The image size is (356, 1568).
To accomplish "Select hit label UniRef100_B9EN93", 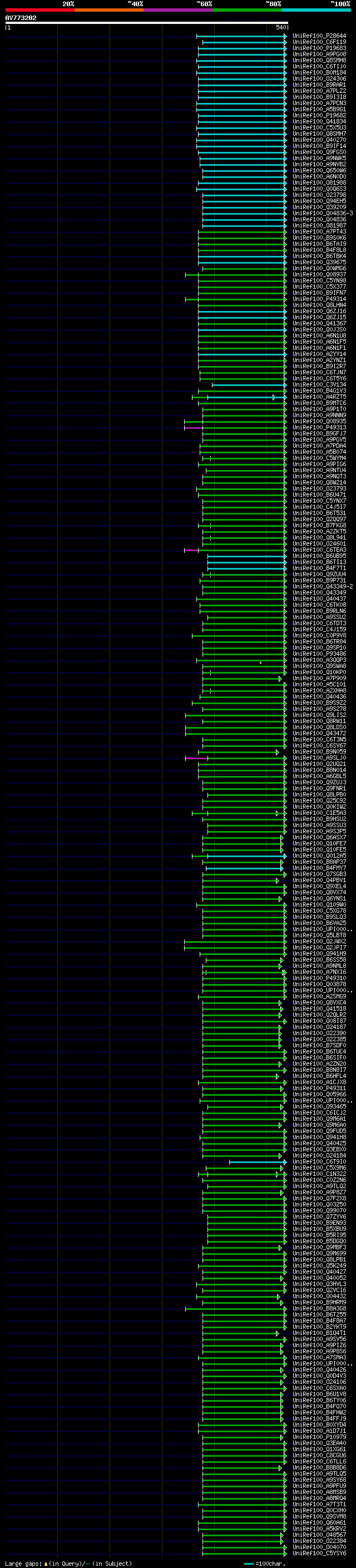I will [x=319, y=1222].
